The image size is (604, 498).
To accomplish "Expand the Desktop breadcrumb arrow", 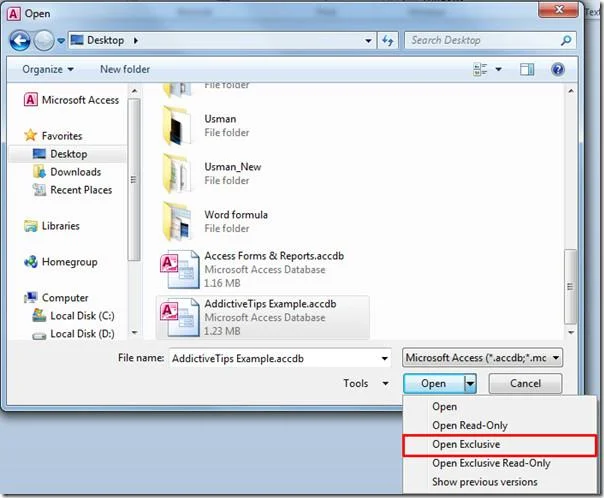I will click(136, 40).
